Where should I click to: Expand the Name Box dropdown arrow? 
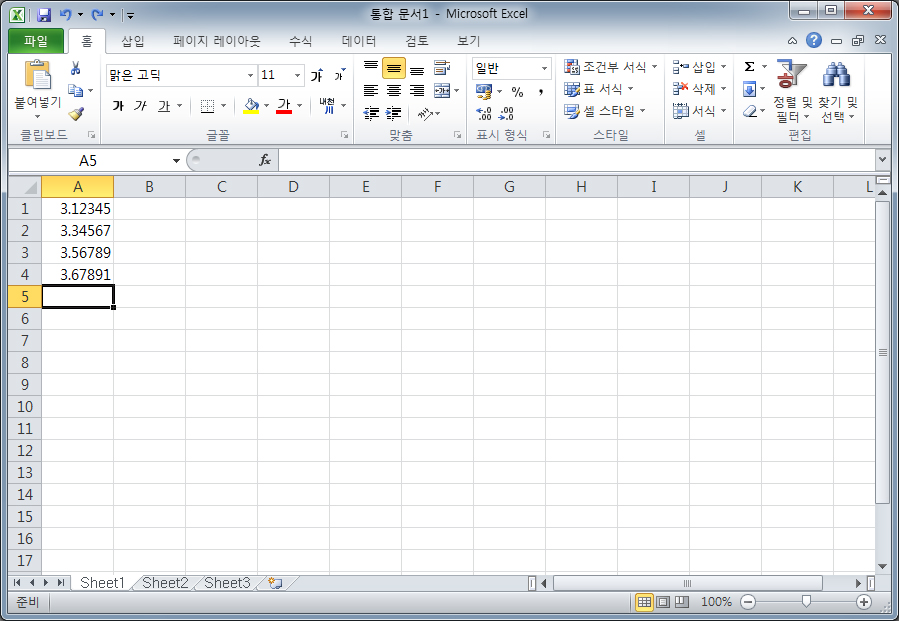click(176, 161)
